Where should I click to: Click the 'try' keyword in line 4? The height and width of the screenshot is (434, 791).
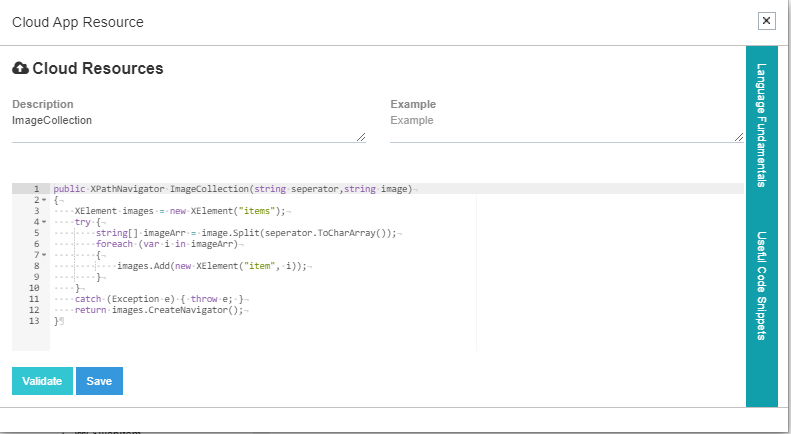coord(83,222)
